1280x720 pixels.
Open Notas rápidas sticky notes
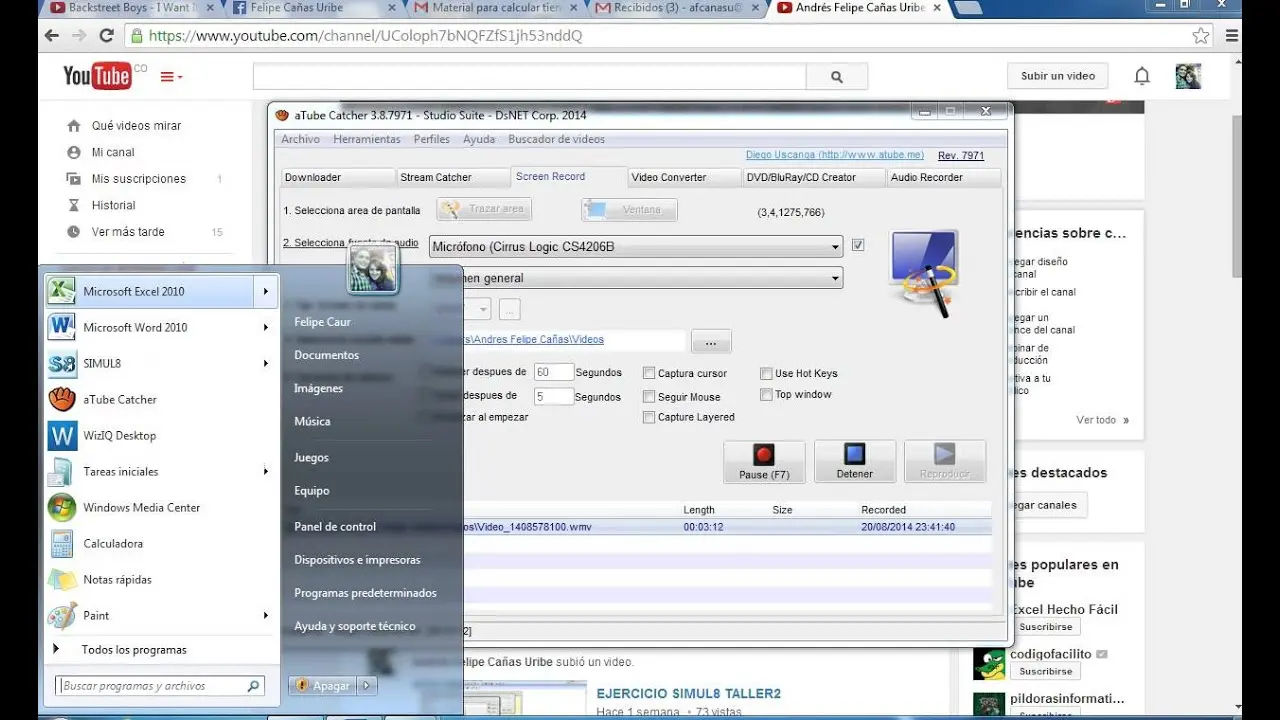(x=117, y=580)
